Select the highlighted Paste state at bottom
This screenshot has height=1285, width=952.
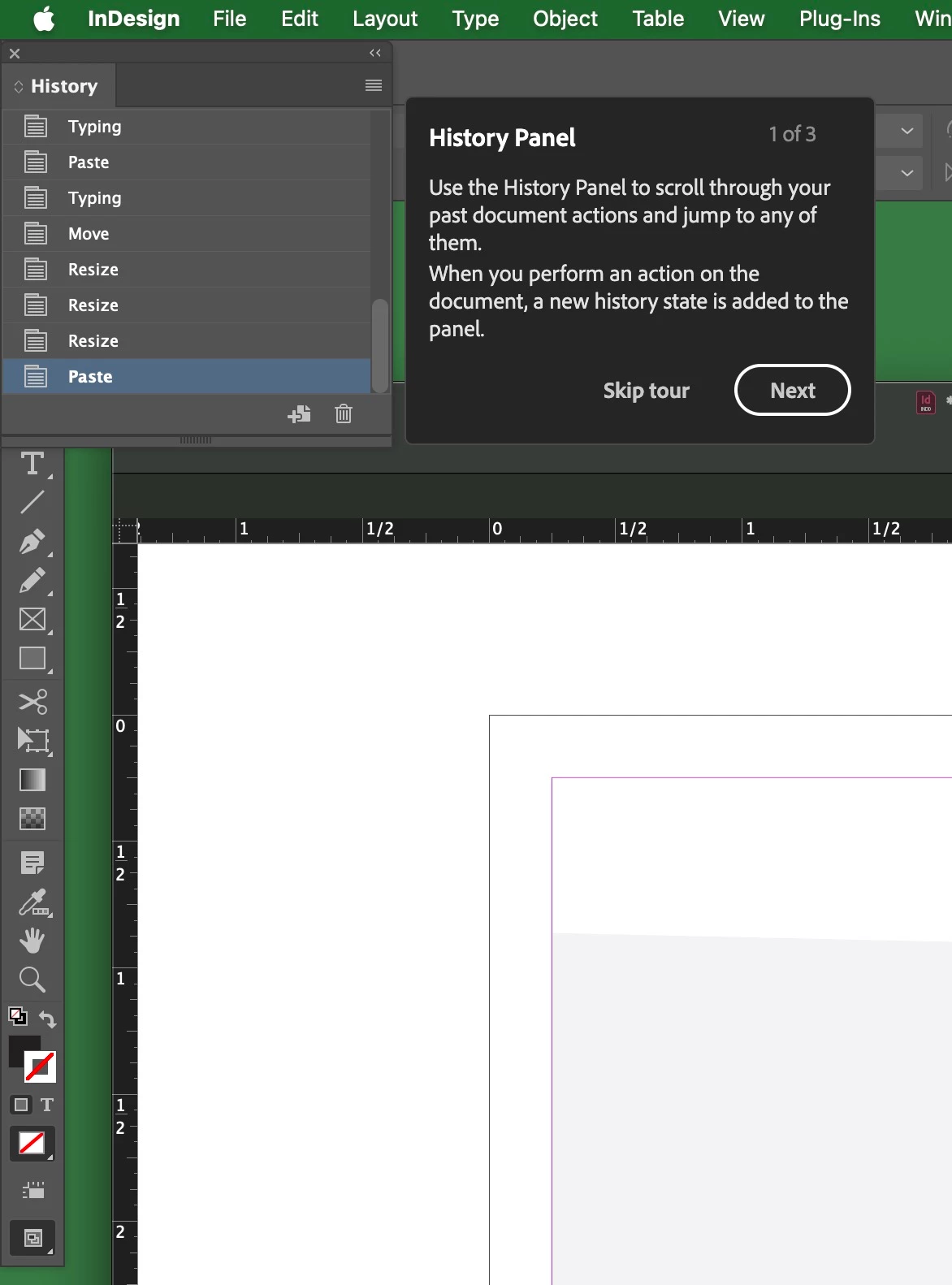[187, 377]
